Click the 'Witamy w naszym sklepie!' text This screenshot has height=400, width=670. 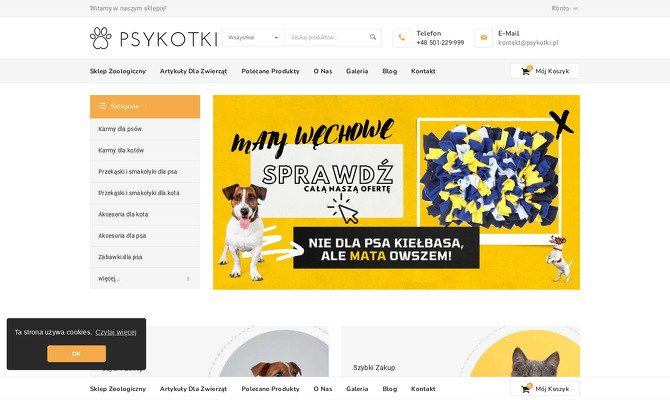pos(128,8)
